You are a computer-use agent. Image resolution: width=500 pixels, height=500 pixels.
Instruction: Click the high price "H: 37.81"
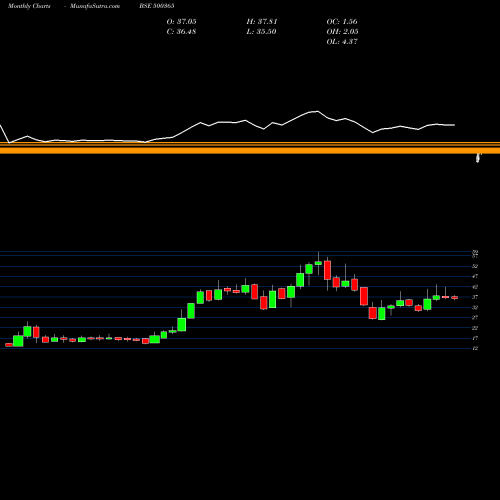point(262,22)
